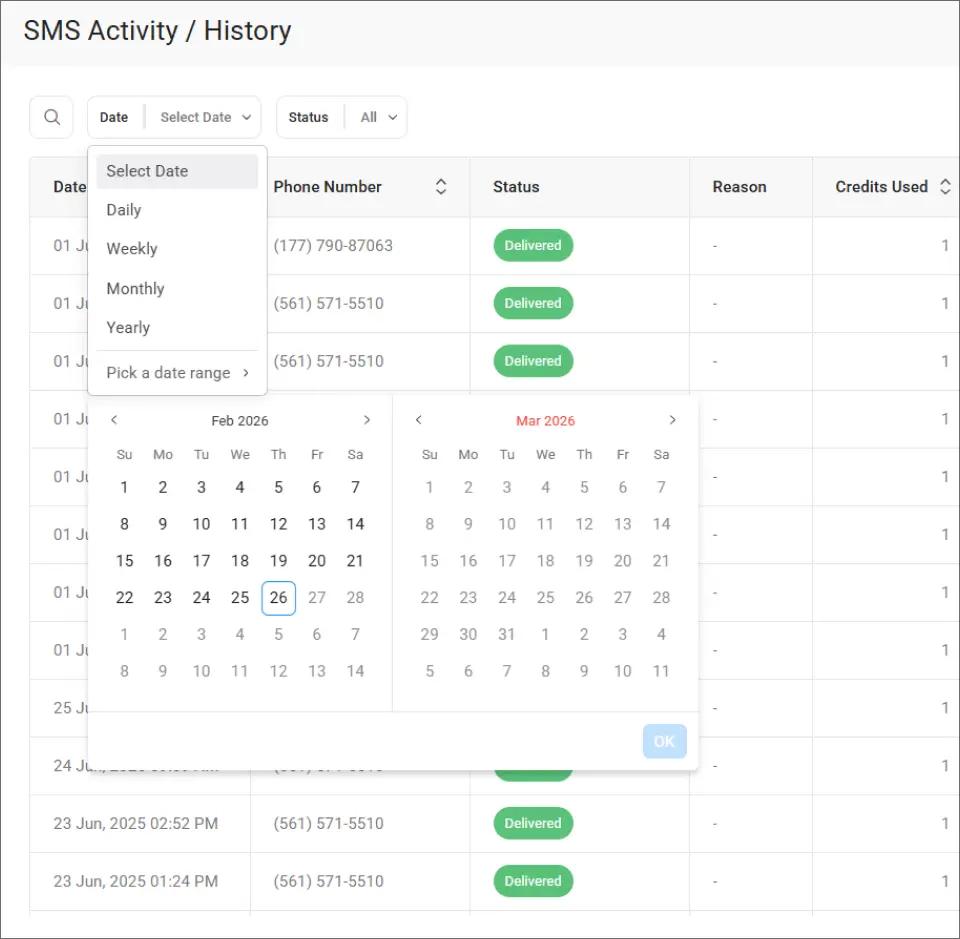960x939 pixels.
Task: Click the Mar 2026 calendar header label
Action: (x=545, y=420)
